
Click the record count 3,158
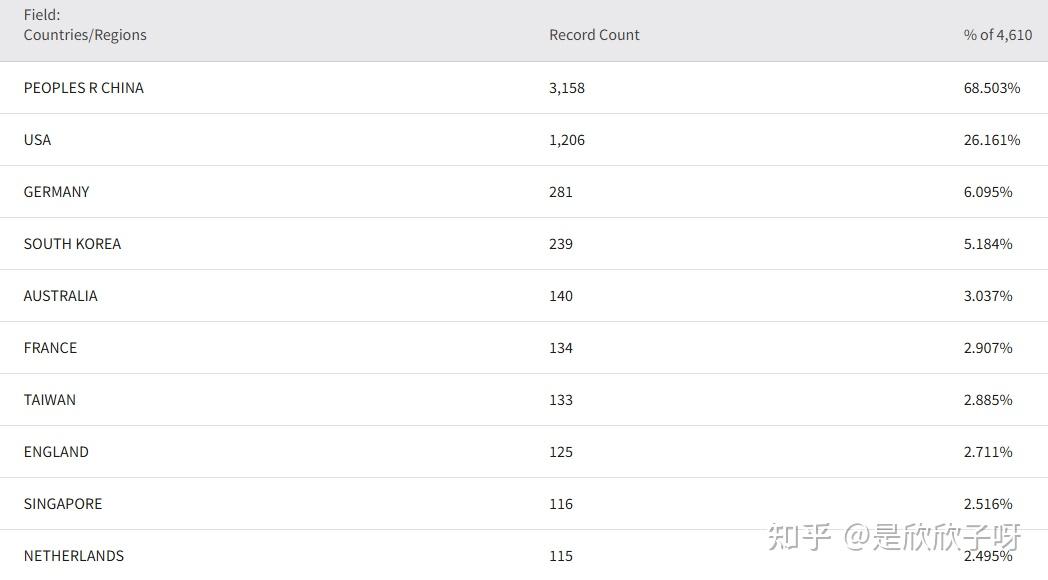[x=567, y=88]
